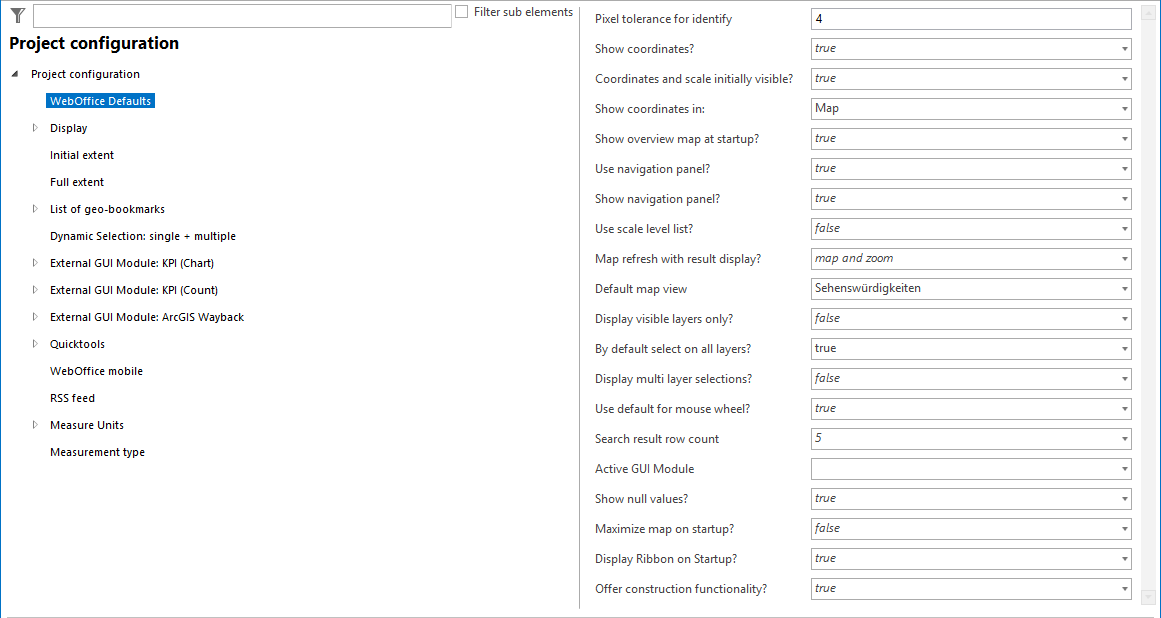Expand the Display tree node

tap(33, 127)
